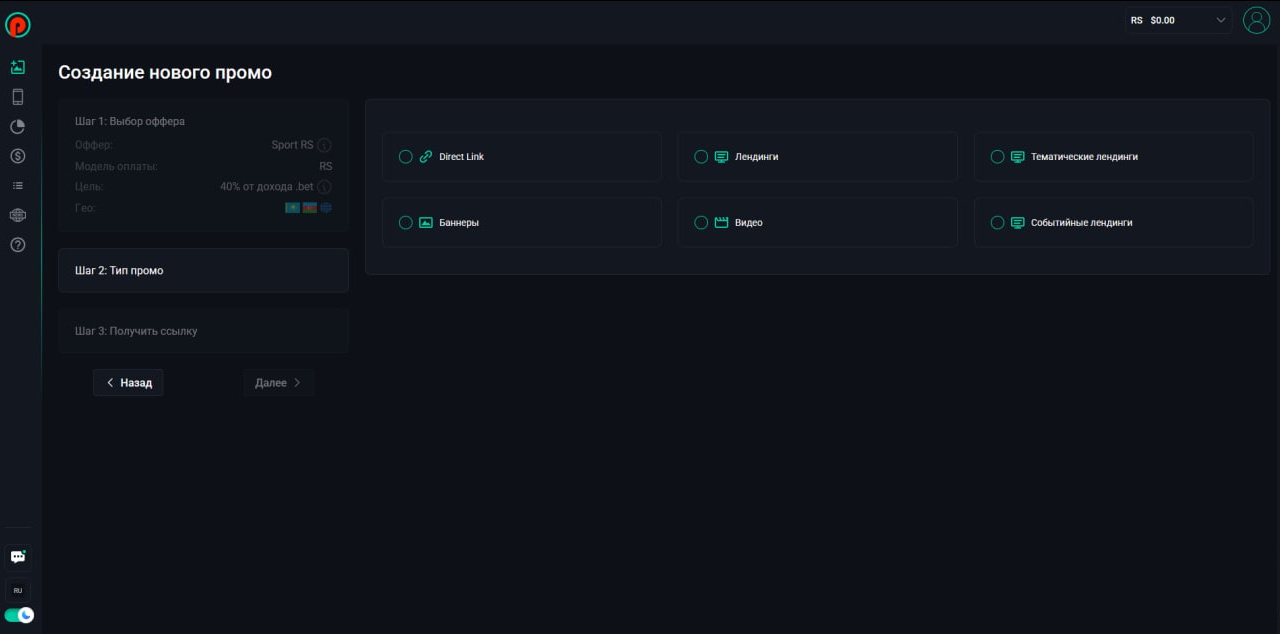The image size is (1280, 634).
Task: Choose the Тематические лендинги option
Action: point(997,157)
